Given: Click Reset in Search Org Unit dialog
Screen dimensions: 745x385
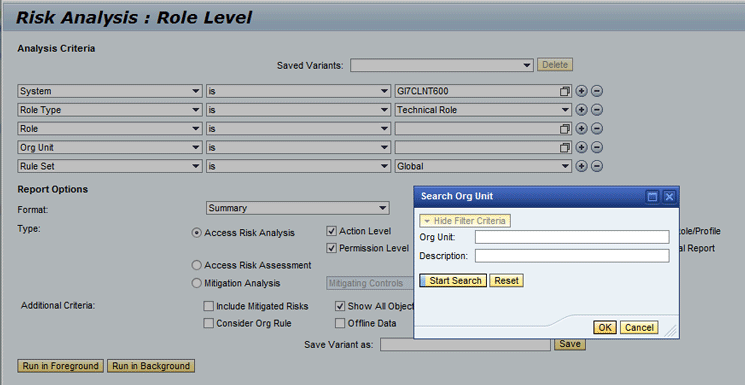Looking at the screenshot, I should 506,280.
